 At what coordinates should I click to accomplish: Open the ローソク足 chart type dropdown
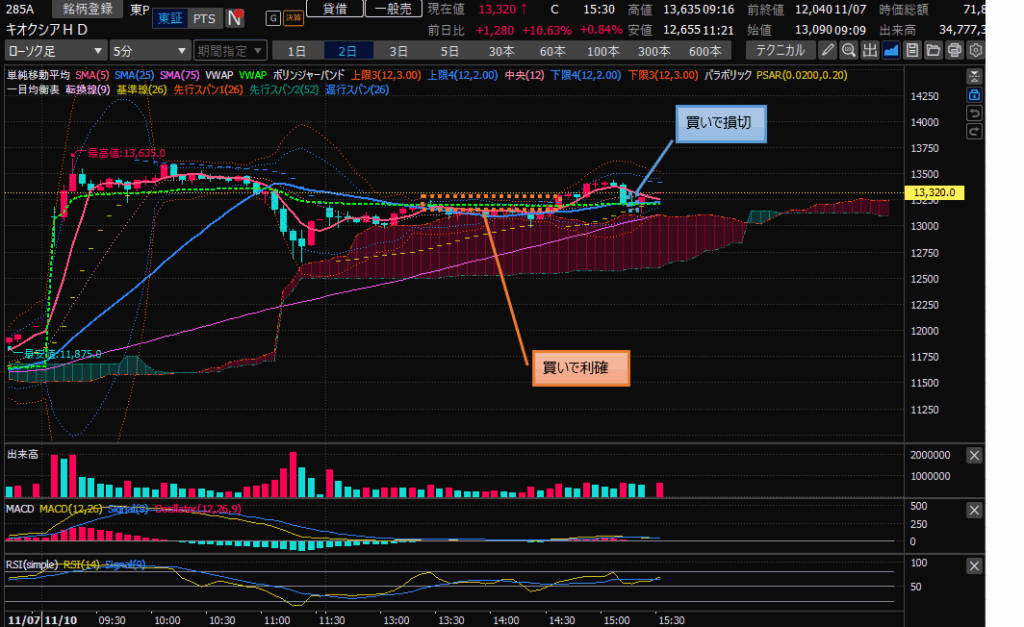[x=56, y=50]
